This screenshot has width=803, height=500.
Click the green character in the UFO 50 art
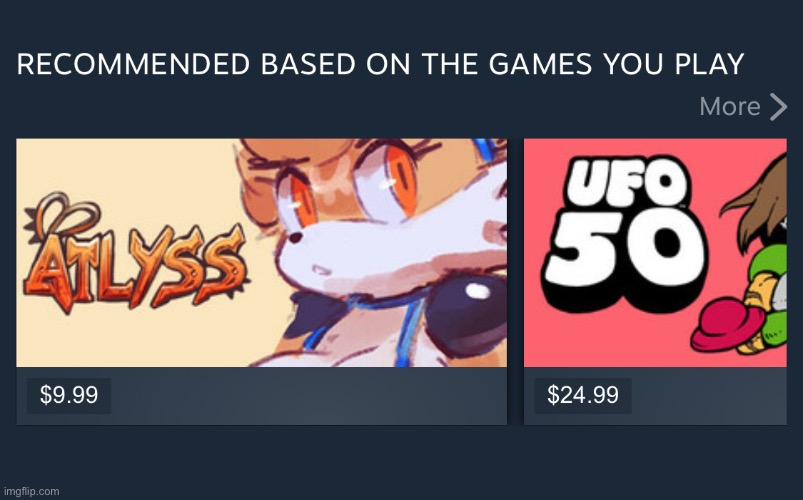(x=766, y=295)
